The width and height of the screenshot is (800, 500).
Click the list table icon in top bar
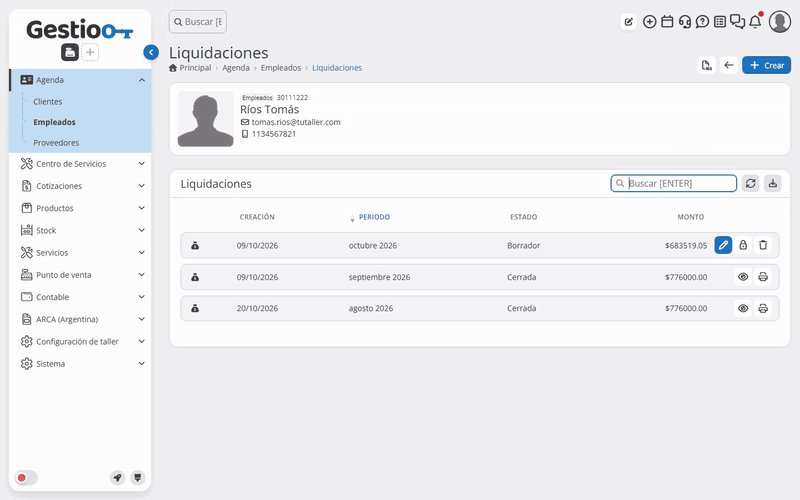click(x=720, y=22)
